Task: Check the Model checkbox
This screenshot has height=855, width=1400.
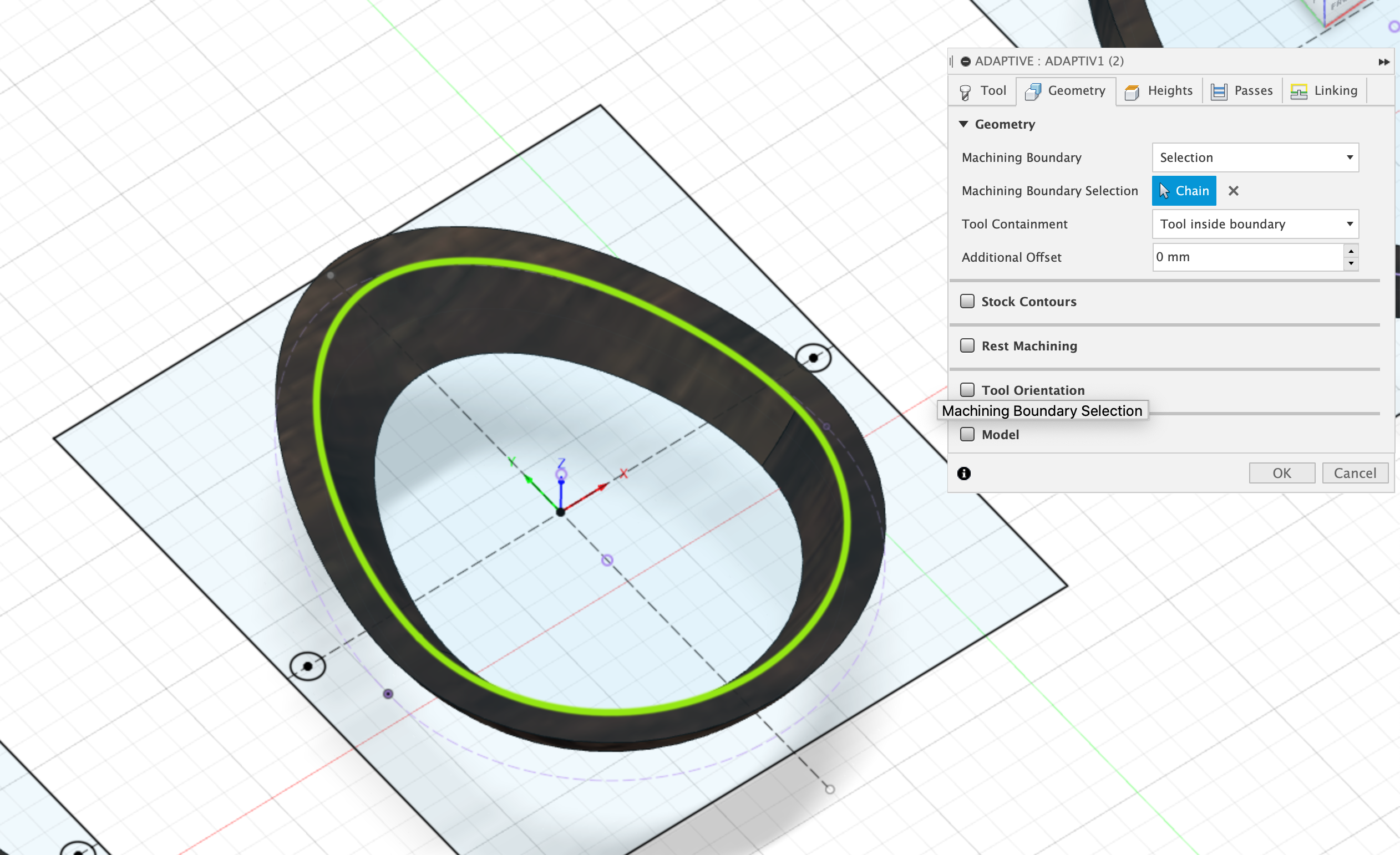Action: pyautogui.click(x=967, y=434)
